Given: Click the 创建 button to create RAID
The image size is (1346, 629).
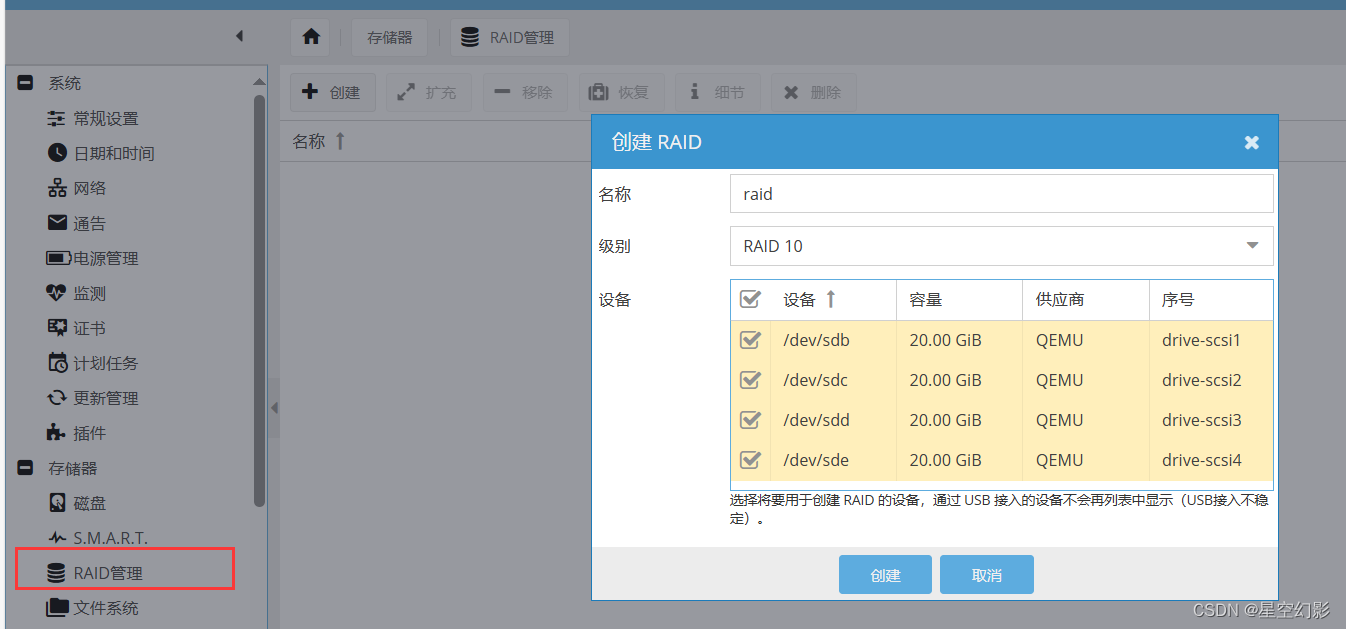Looking at the screenshot, I should tap(885, 574).
